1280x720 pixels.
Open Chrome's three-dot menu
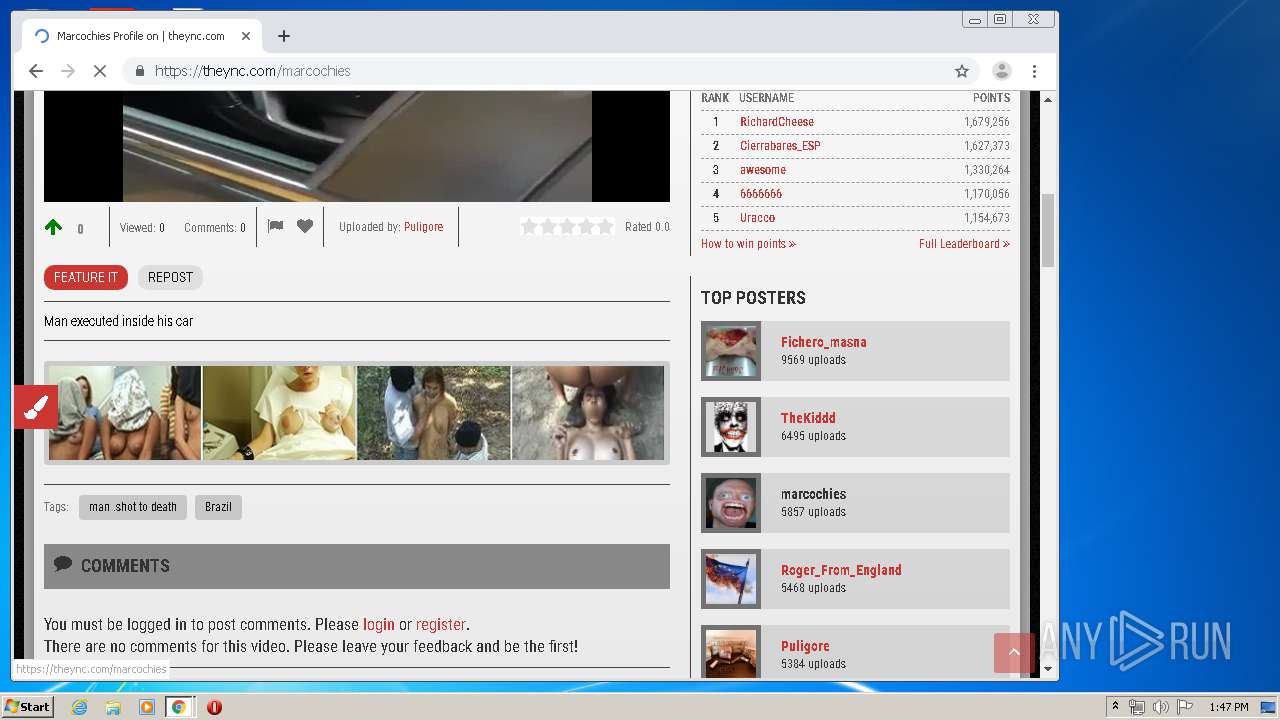[x=1034, y=71]
